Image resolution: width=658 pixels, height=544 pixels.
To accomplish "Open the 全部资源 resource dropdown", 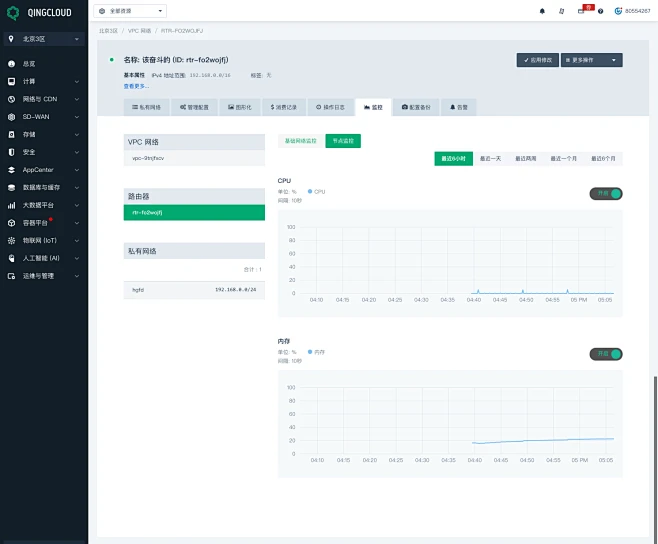I will (x=131, y=11).
